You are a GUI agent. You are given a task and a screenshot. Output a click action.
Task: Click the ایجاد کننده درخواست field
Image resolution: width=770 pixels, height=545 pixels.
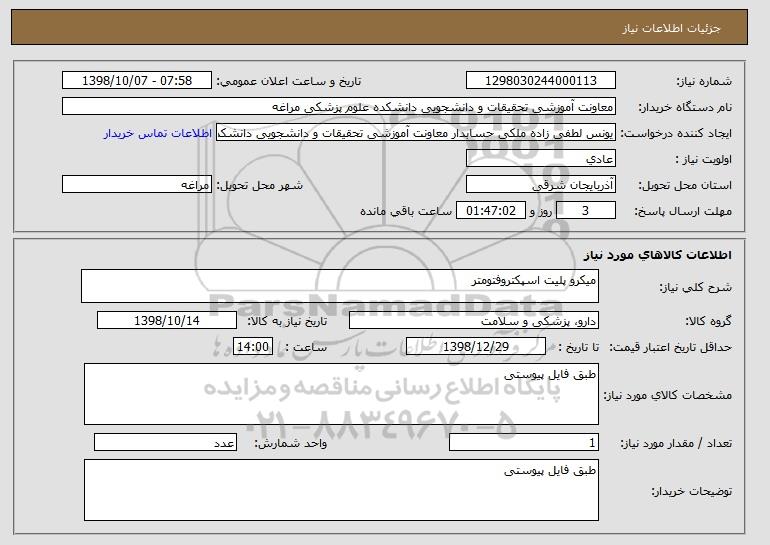(x=415, y=133)
